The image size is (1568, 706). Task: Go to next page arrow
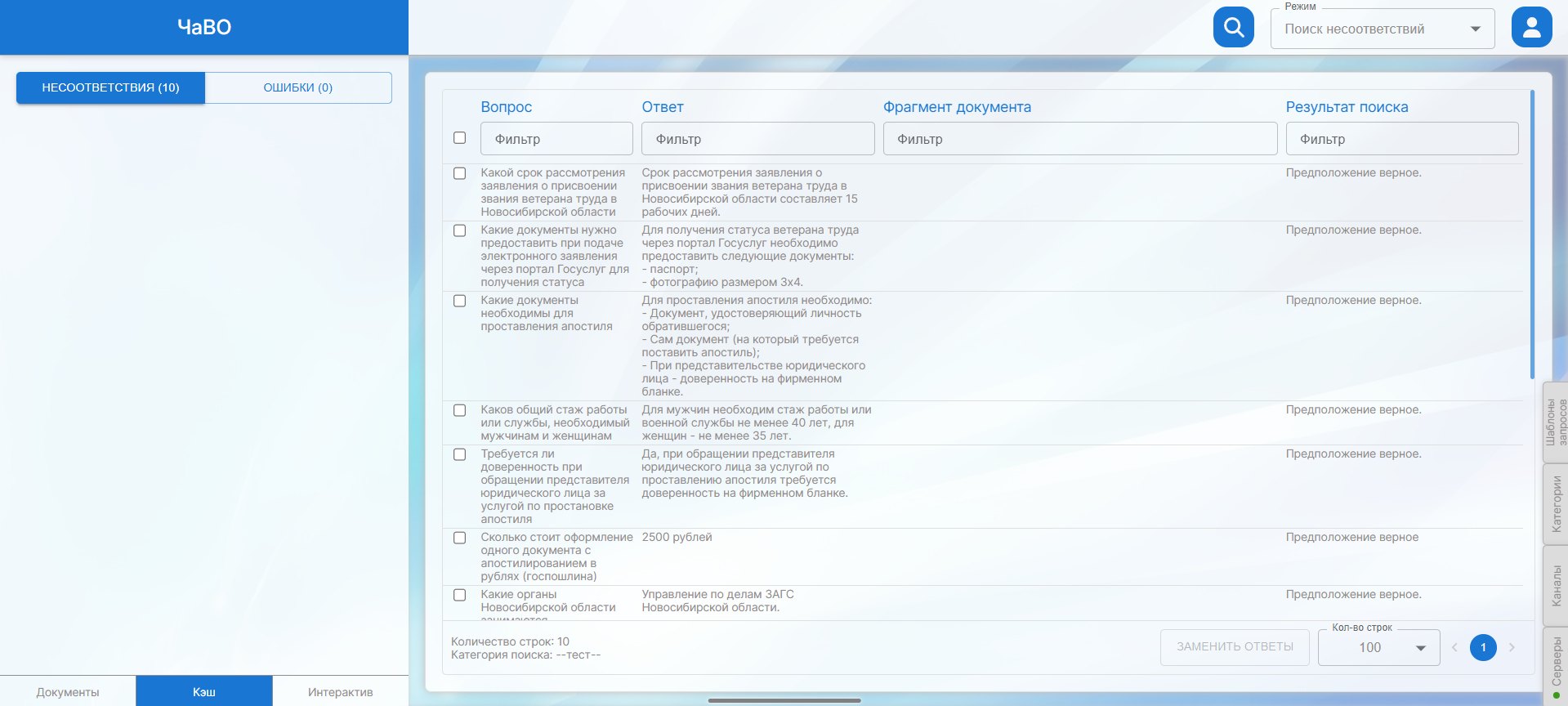point(1512,647)
